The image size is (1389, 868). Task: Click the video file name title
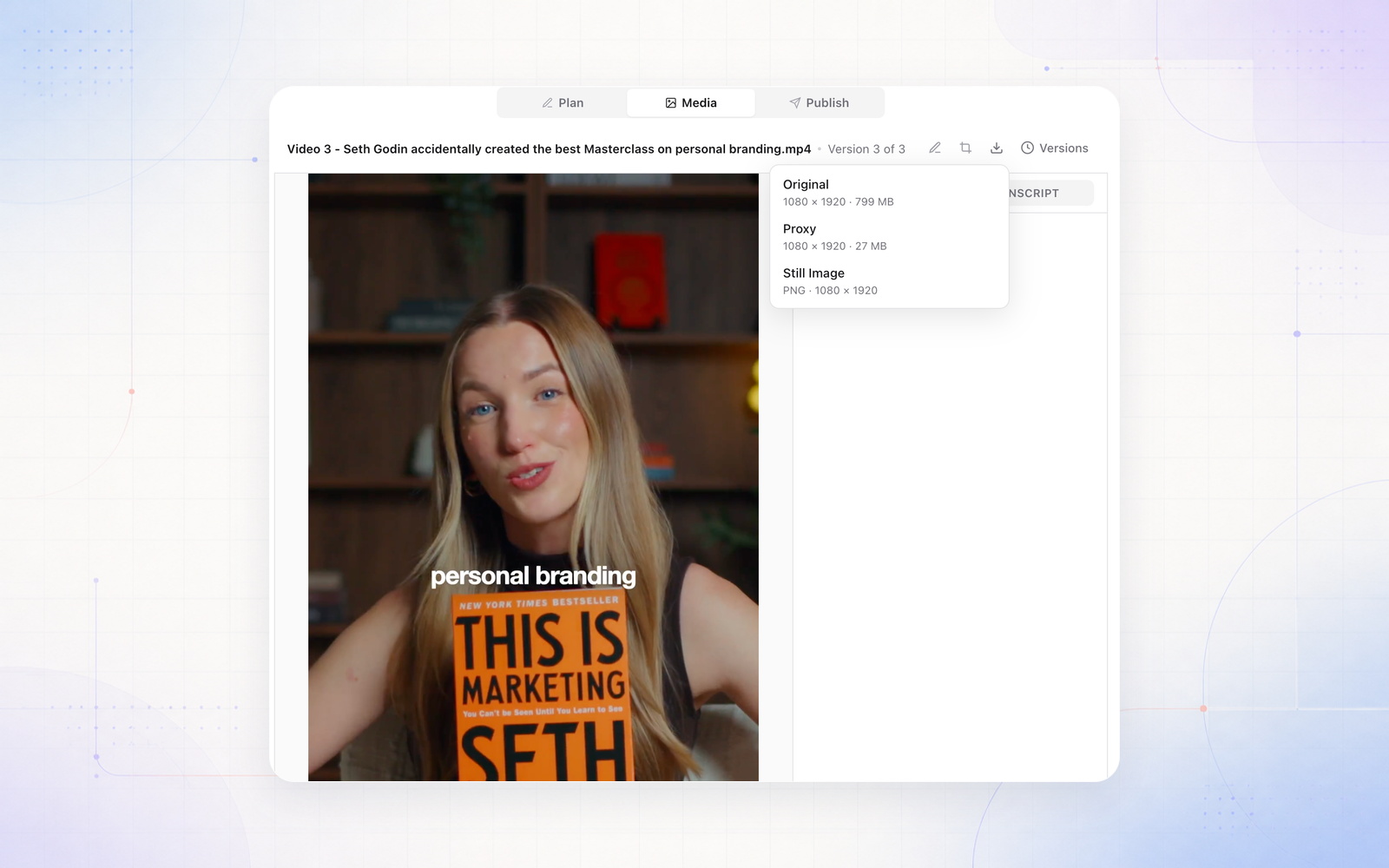click(x=549, y=149)
